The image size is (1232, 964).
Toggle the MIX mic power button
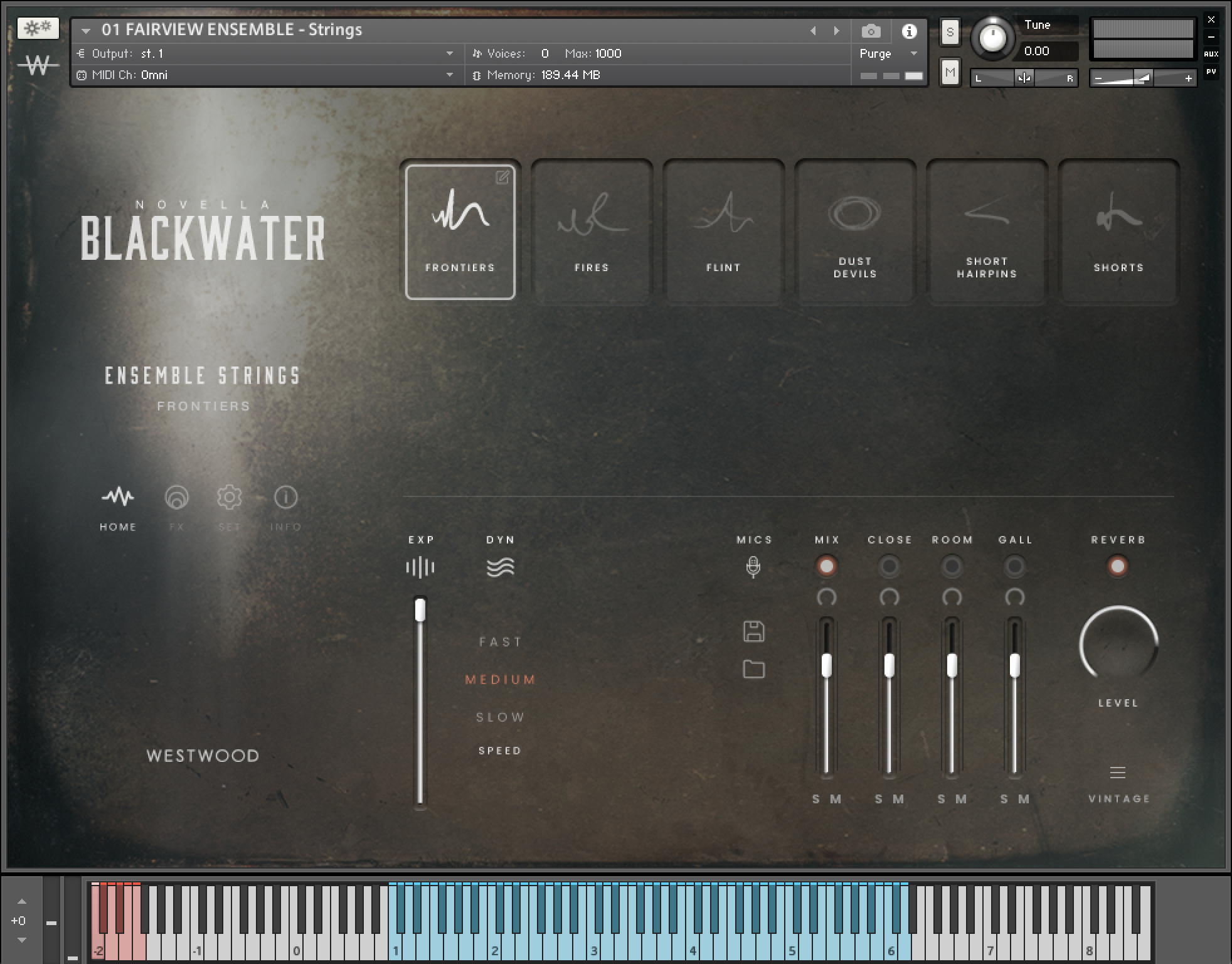(x=826, y=566)
